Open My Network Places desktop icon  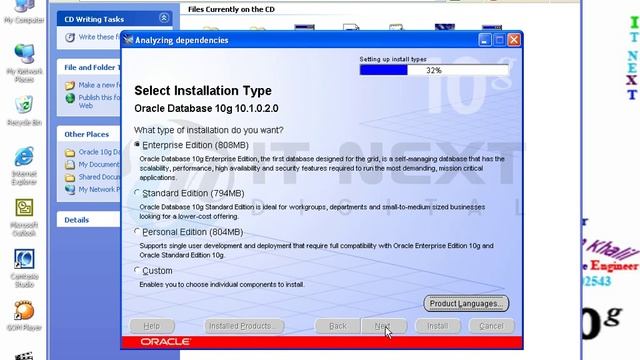point(24,63)
